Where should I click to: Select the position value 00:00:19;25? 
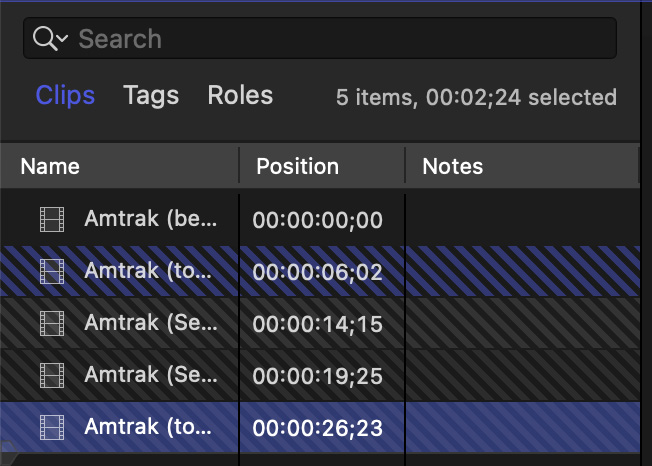pyautogui.click(x=317, y=376)
